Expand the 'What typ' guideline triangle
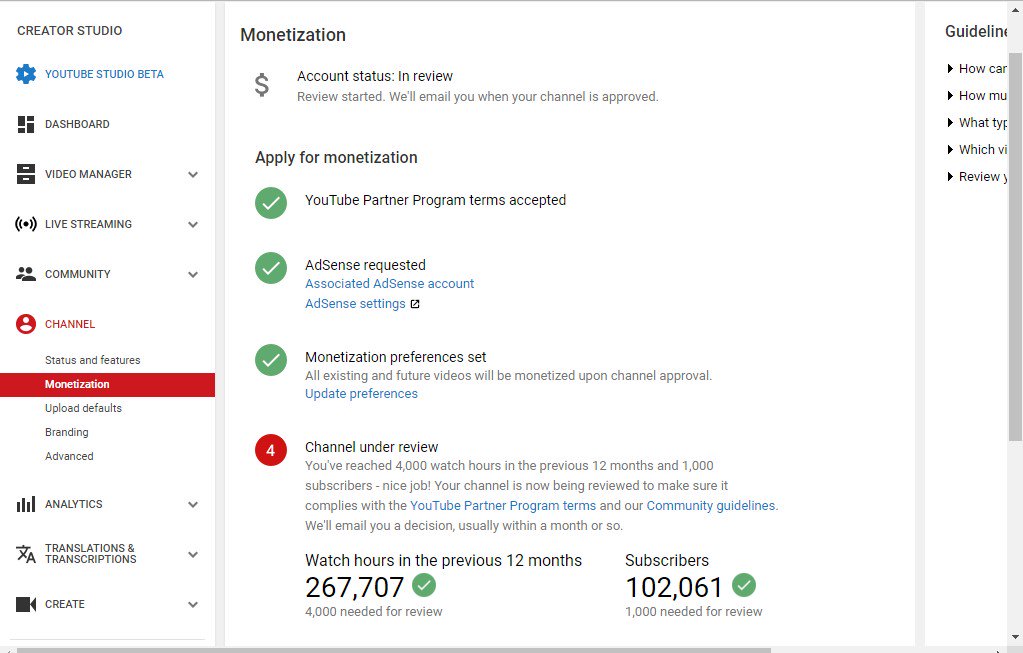This screenshot has height=653, width=1023. (x=950, y=123)
